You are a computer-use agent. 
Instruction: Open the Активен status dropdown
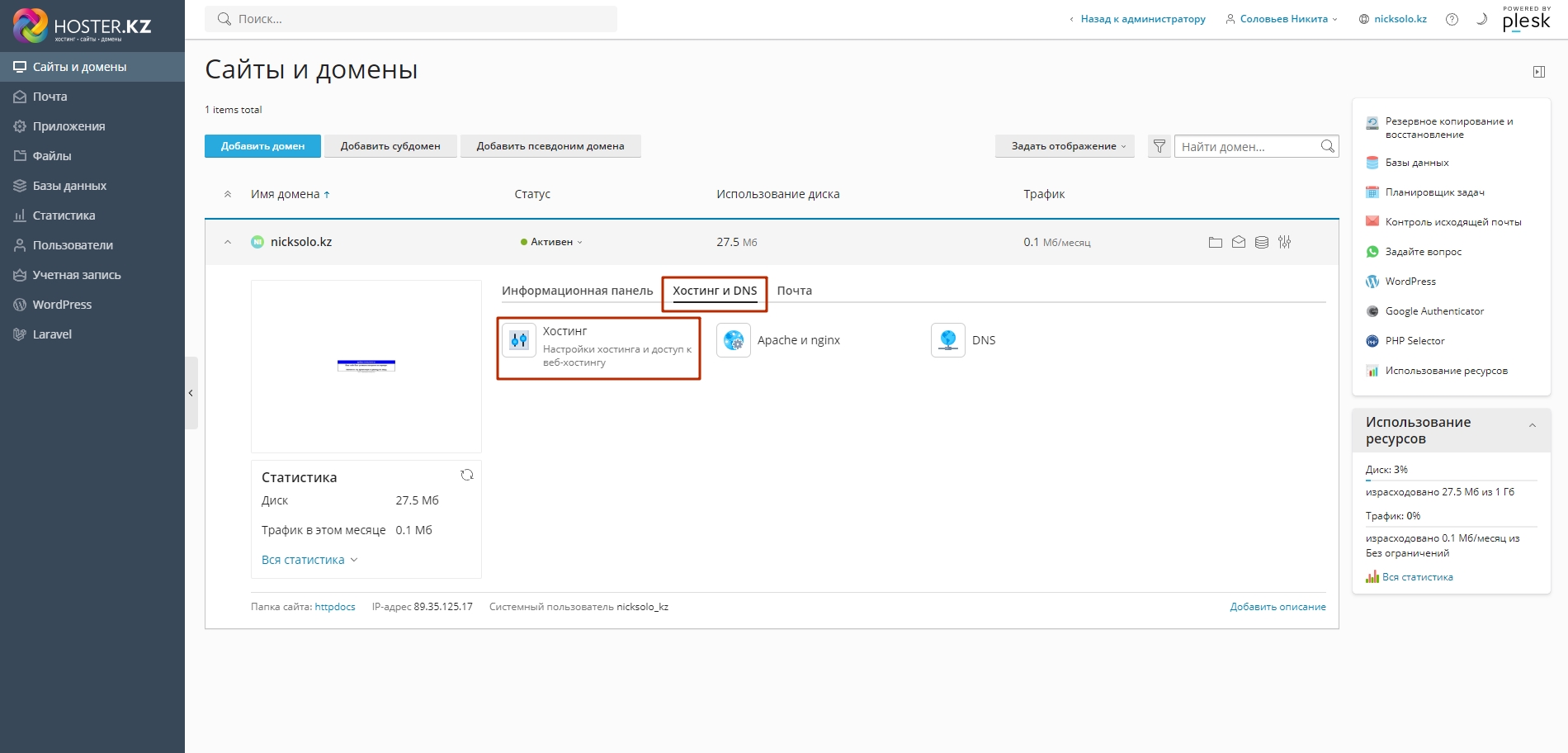click(x=551, y=242)
